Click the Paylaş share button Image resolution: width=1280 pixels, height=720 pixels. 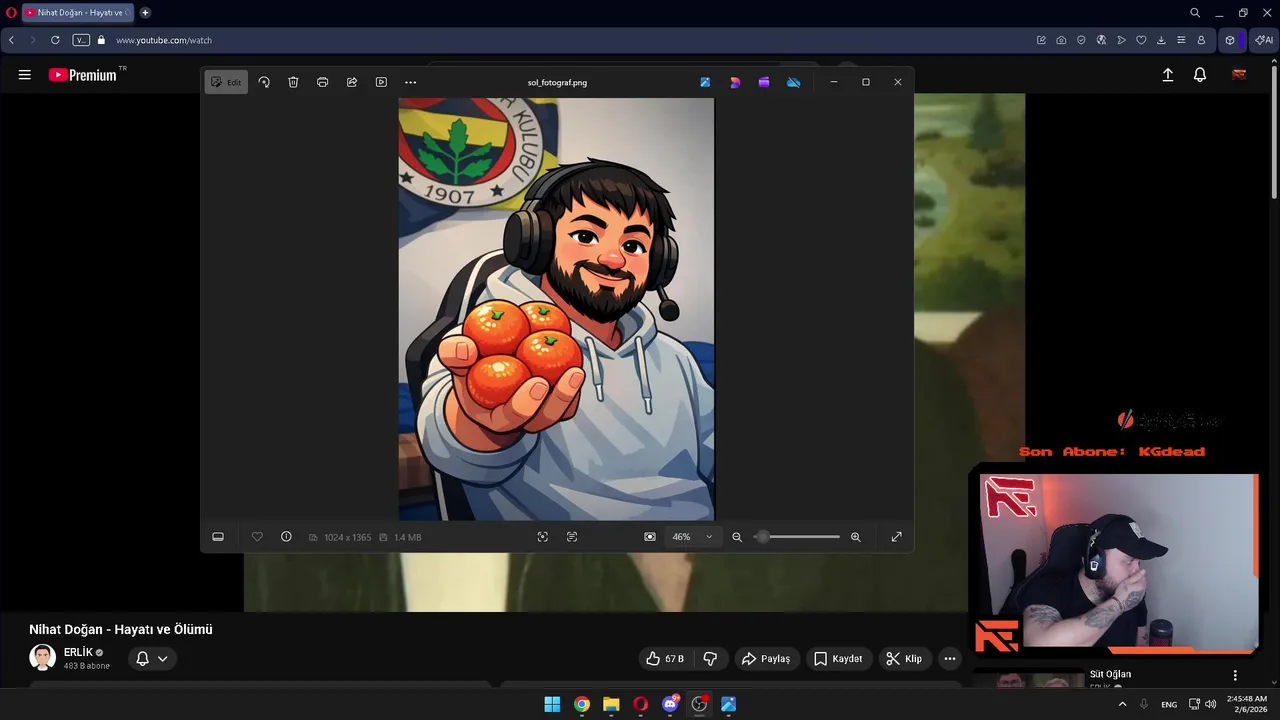pos(766,659)
